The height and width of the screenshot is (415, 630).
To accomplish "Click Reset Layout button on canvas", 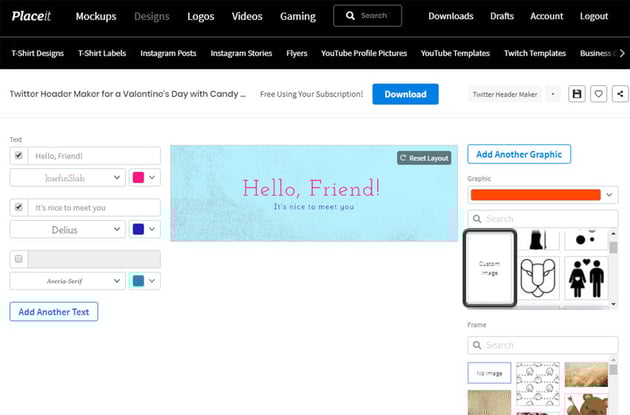I will (x=424, y=158).
